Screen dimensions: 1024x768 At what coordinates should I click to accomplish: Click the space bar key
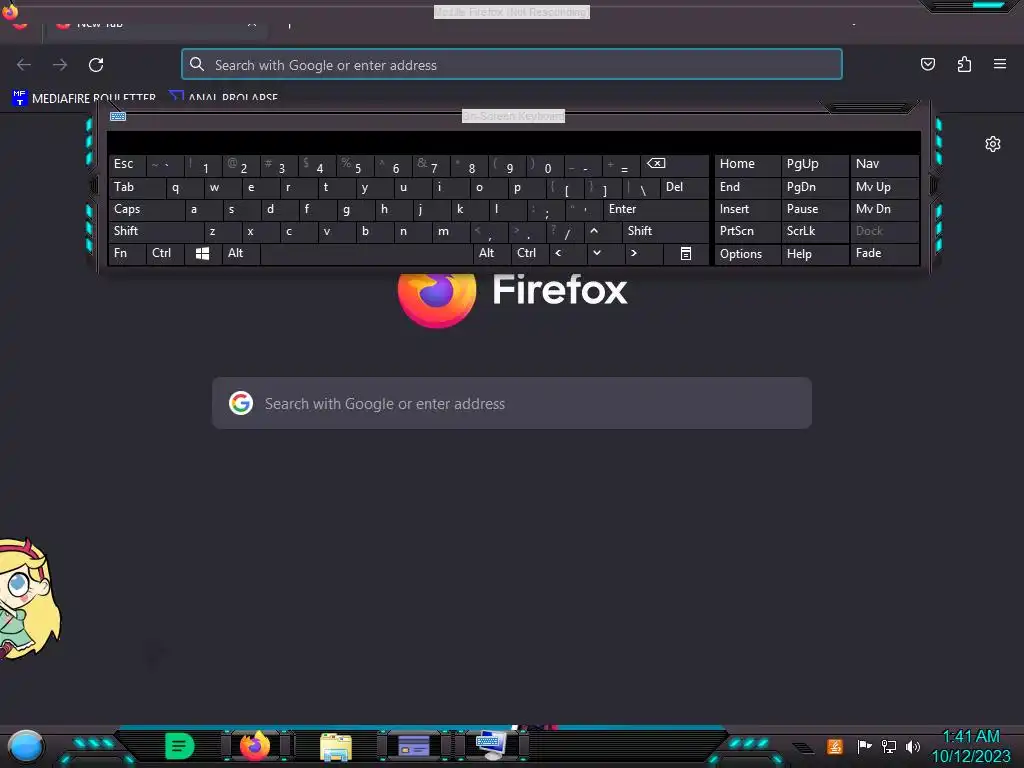coord(366,253)
